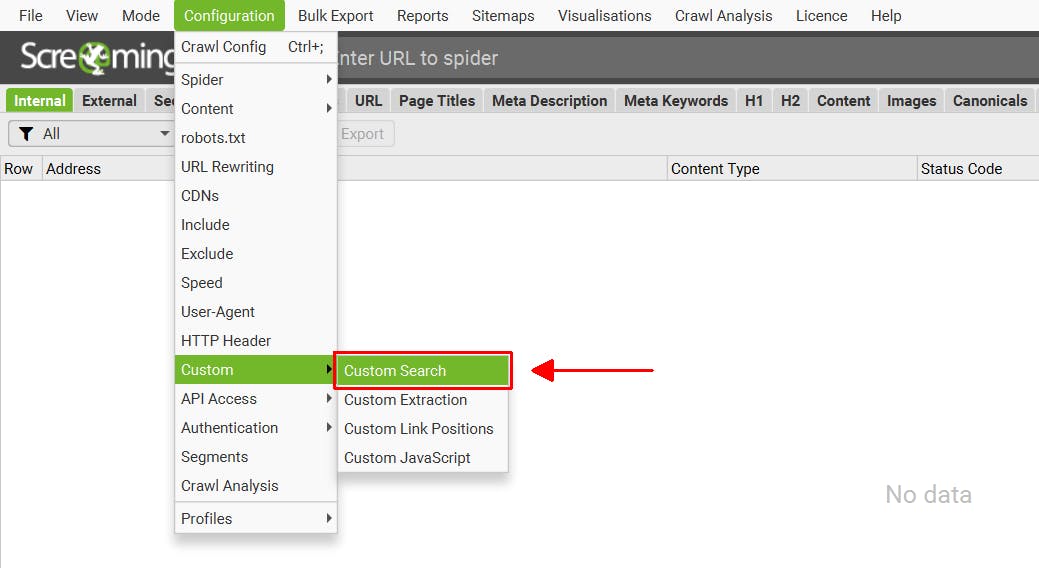Expand the Content submenu

pyautogui.click(x=256, y=109)
